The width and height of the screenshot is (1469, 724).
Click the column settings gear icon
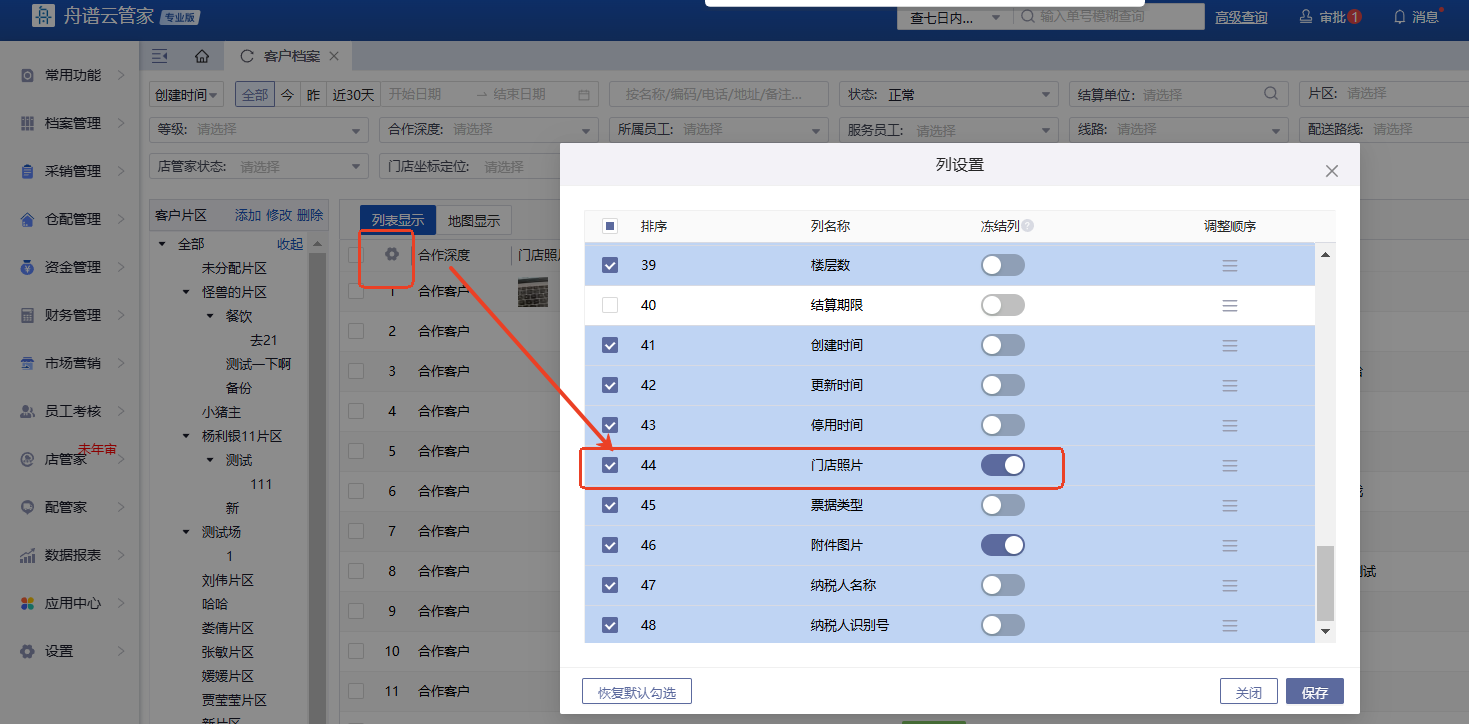tap(392, 254)
